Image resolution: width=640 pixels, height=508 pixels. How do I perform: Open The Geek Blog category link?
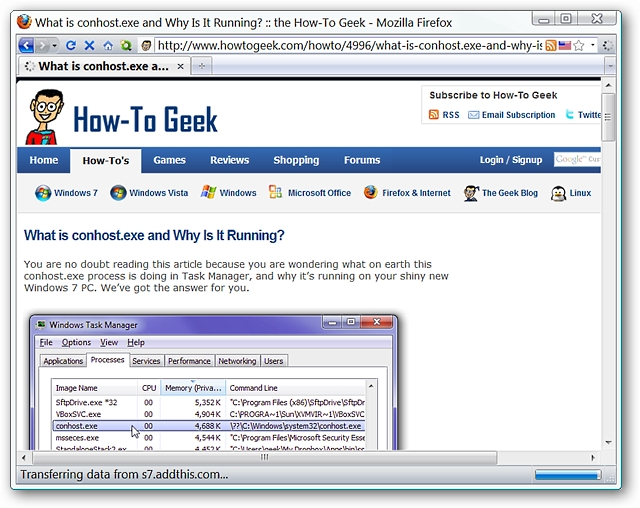pyautogui.click(x=501, y=193)
